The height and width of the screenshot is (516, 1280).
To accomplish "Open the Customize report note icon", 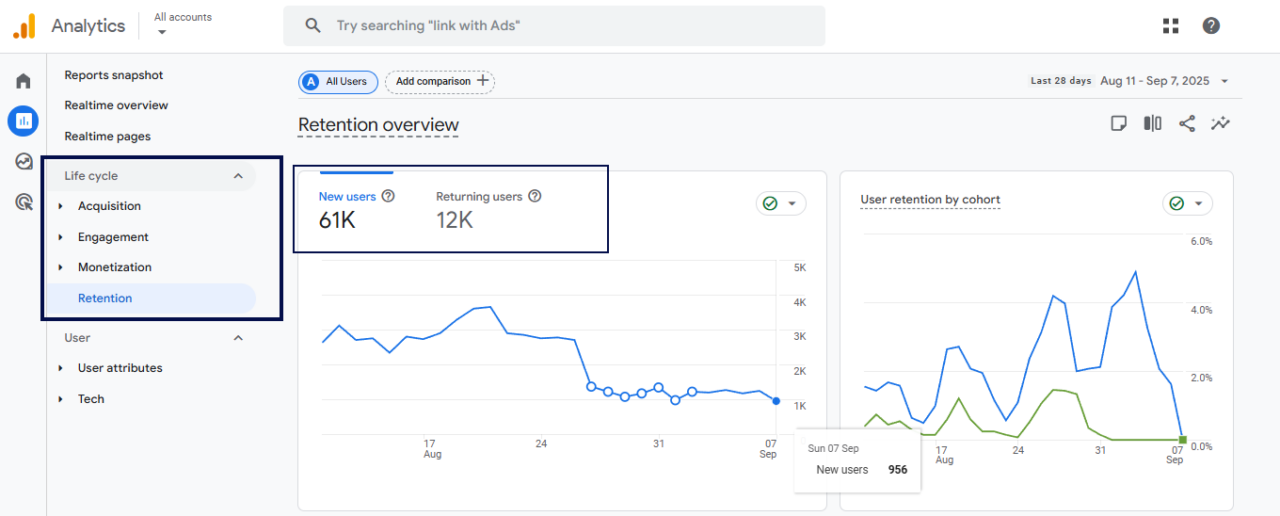I will tap(1120, 123).
